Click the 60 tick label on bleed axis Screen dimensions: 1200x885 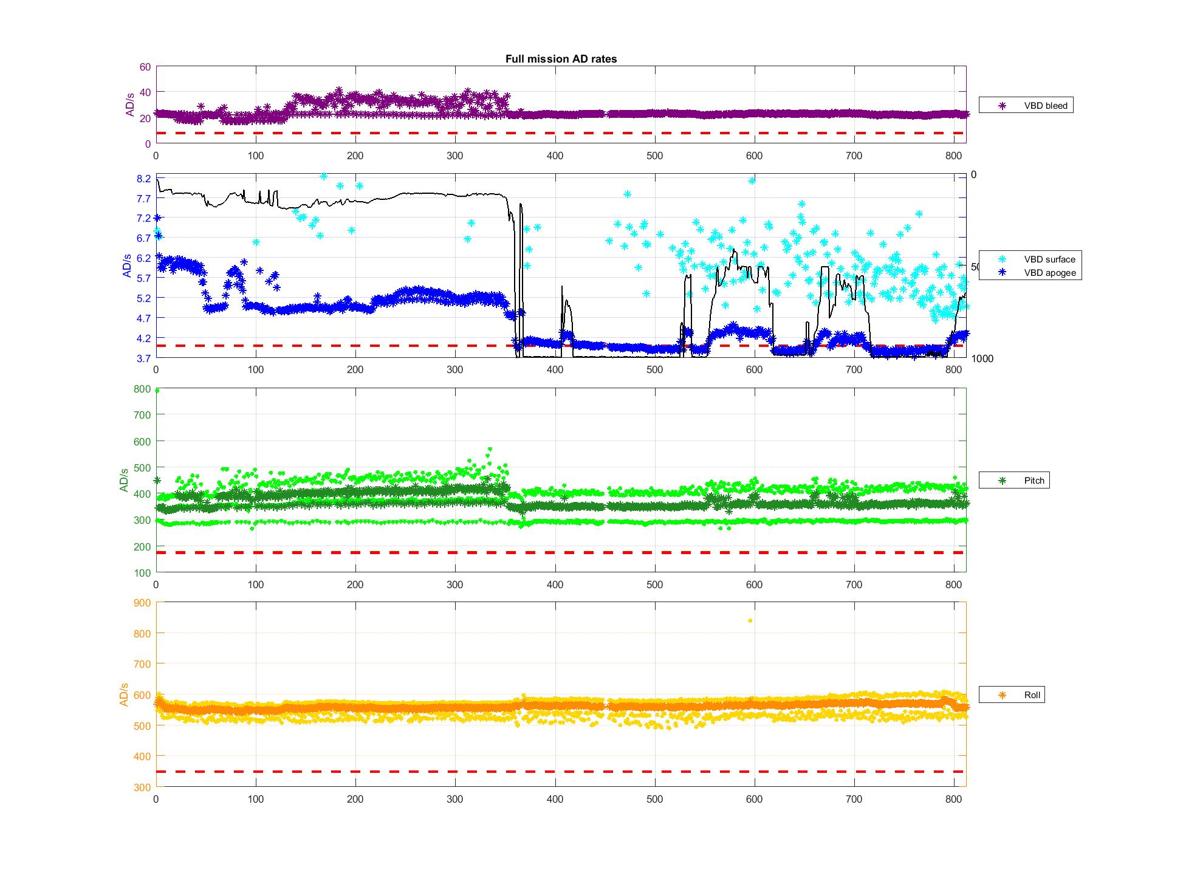coord(145,67)
